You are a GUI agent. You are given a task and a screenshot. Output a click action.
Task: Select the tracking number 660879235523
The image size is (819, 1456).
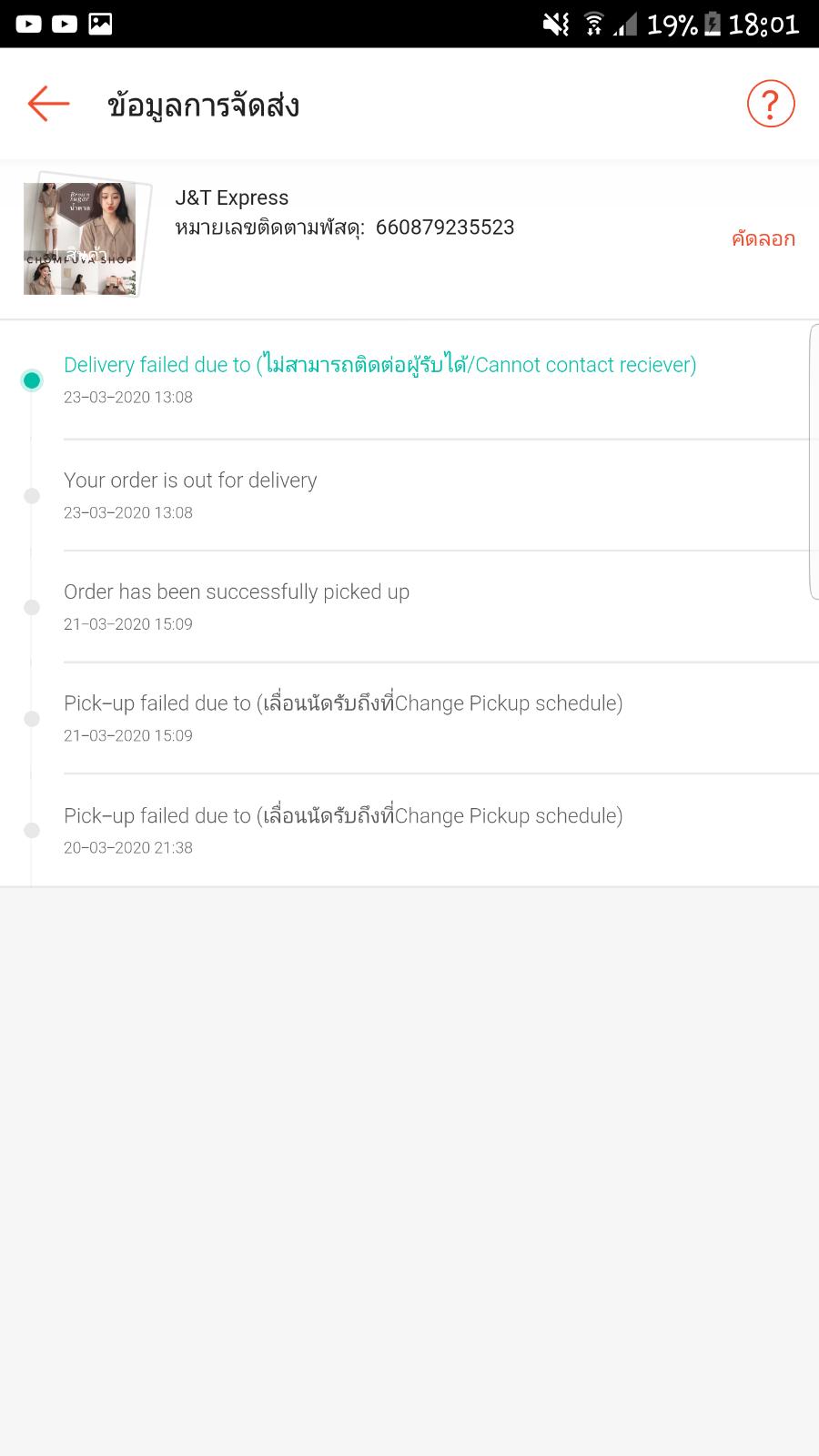pyautogui.click(x=445, y=227)
